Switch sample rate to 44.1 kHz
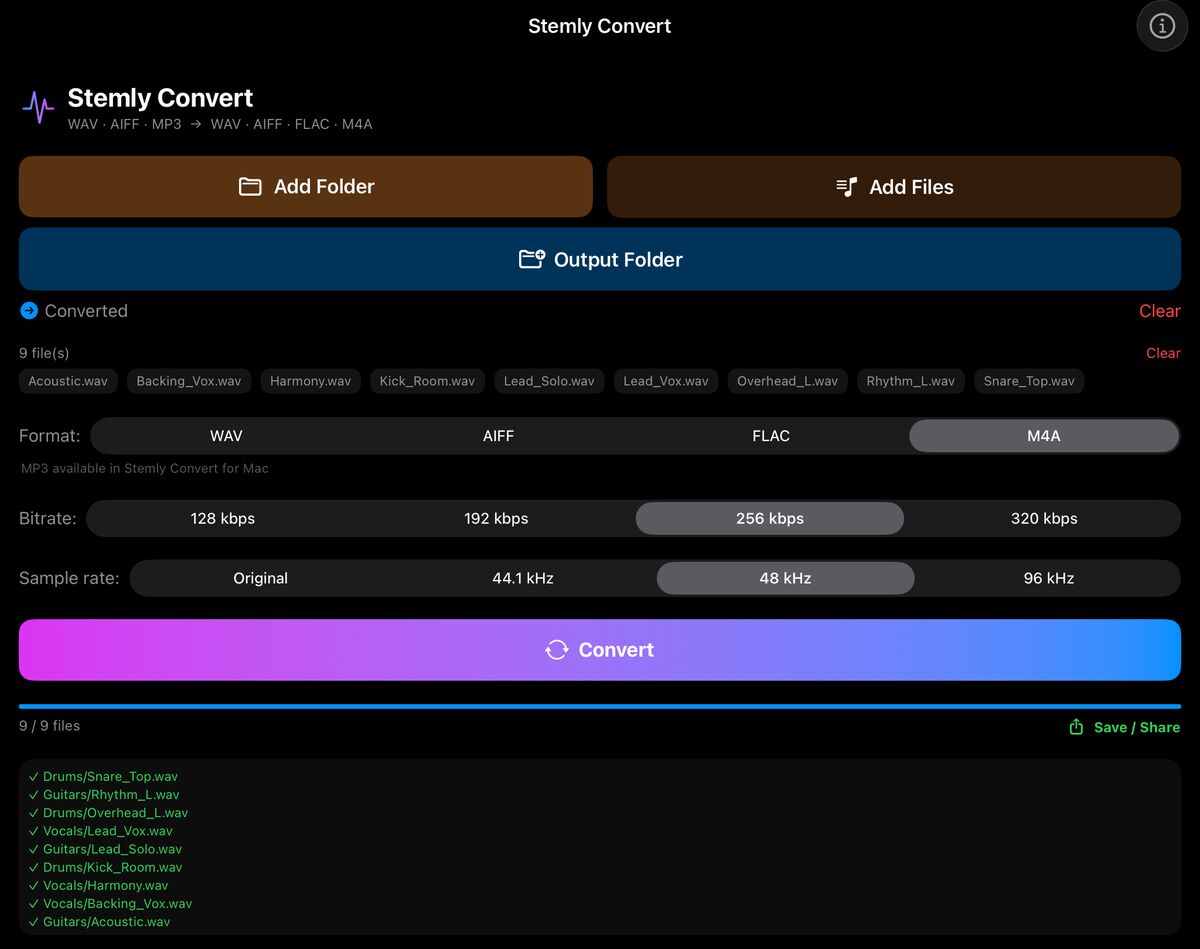 pyautogui.click(x=523, y=578)
